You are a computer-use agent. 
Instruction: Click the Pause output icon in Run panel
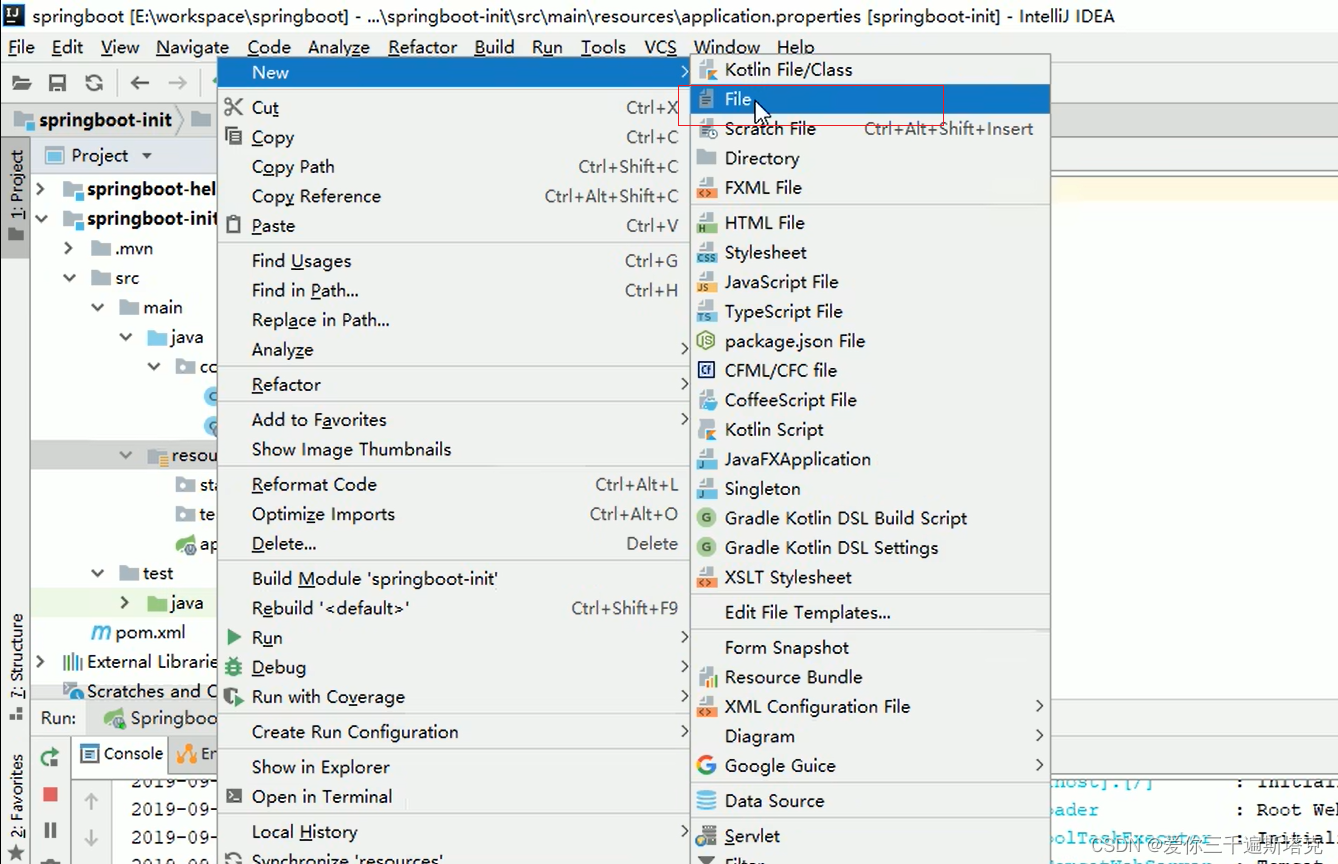50,830
